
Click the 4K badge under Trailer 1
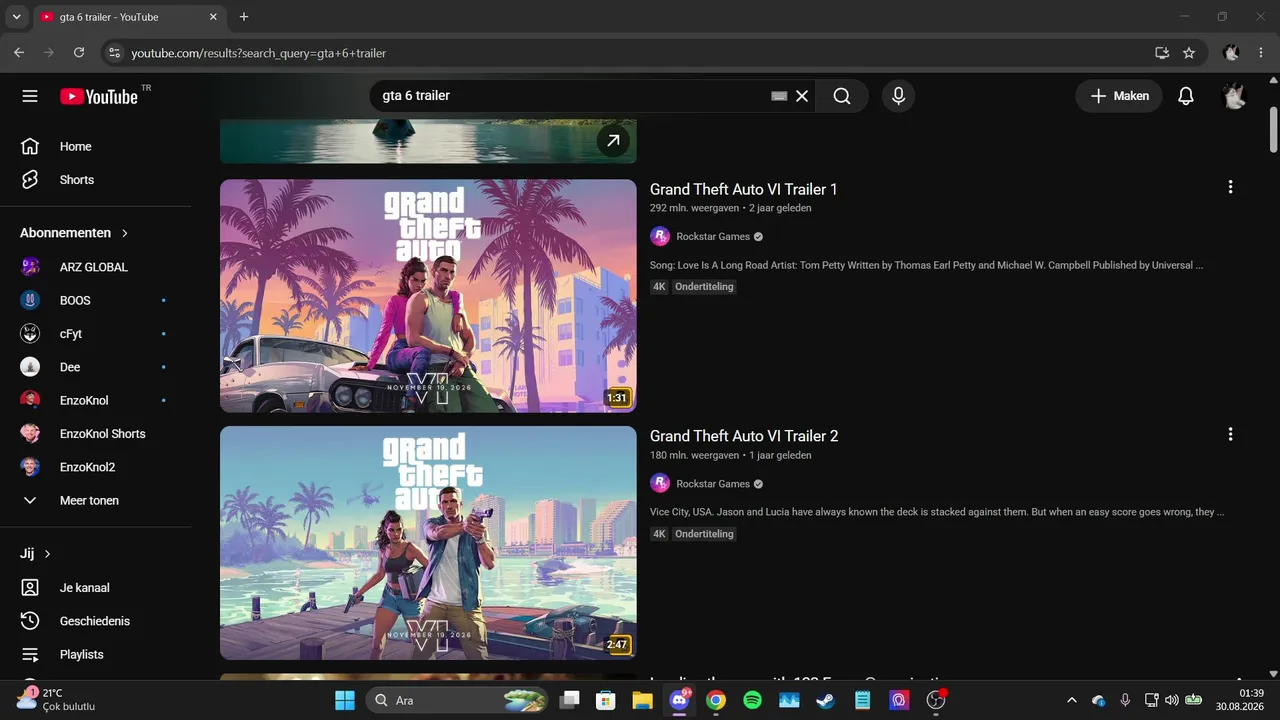659,287
